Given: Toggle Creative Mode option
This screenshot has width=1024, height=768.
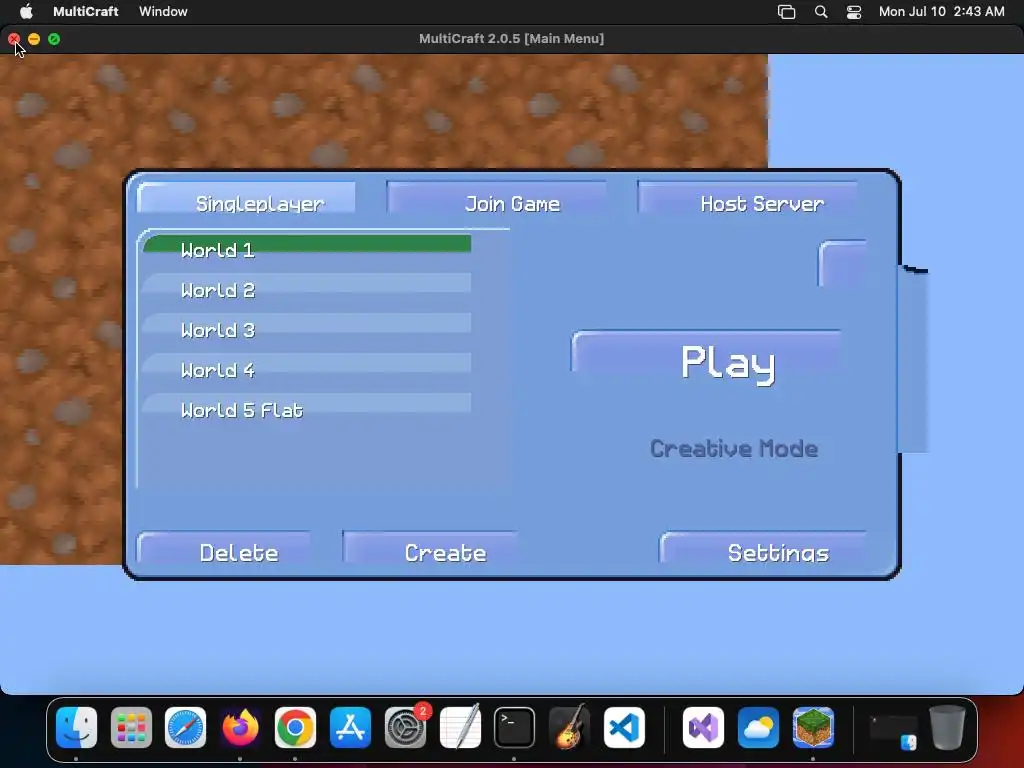Looking at the screenshot, I should [734, 449].
